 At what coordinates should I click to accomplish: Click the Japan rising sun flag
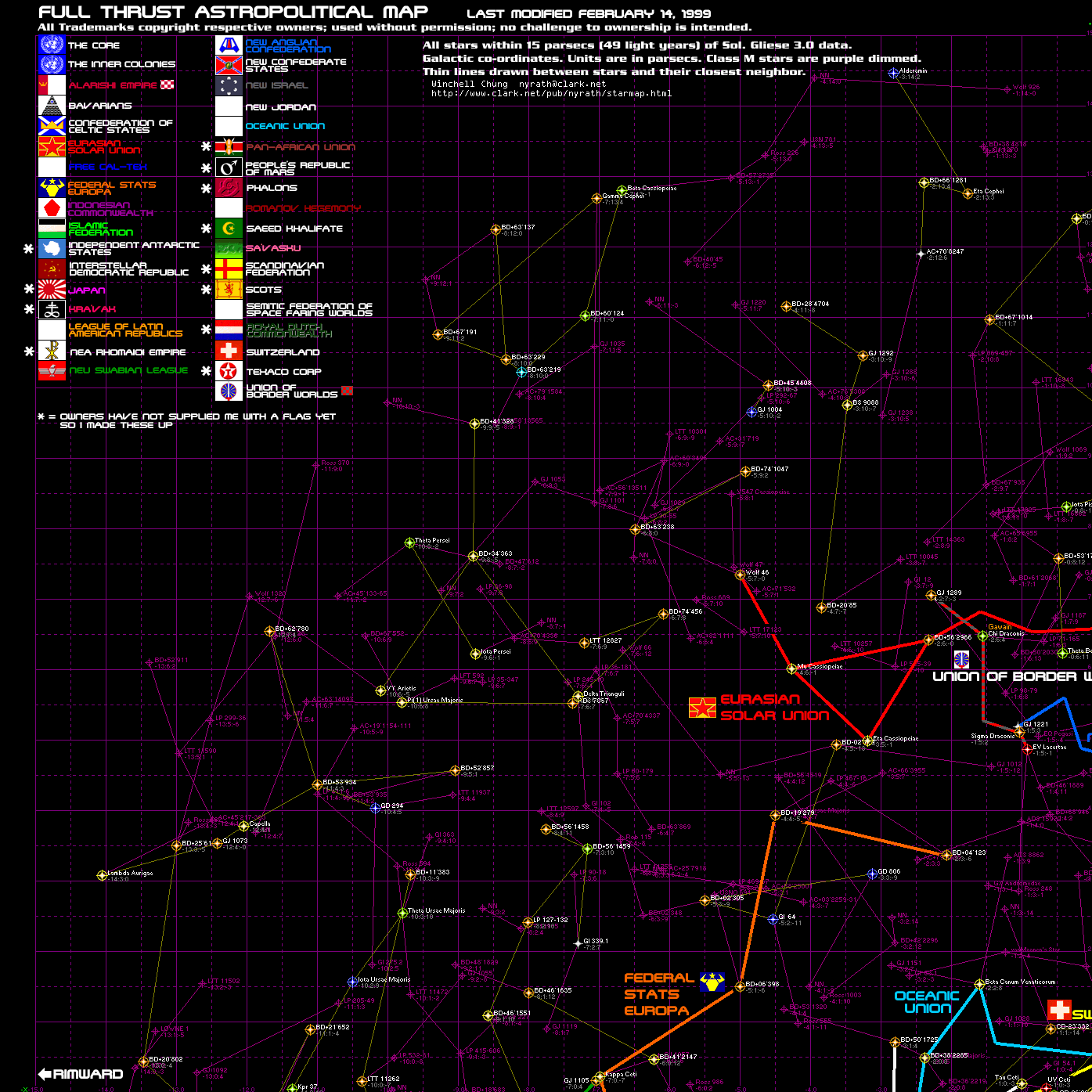52,290
